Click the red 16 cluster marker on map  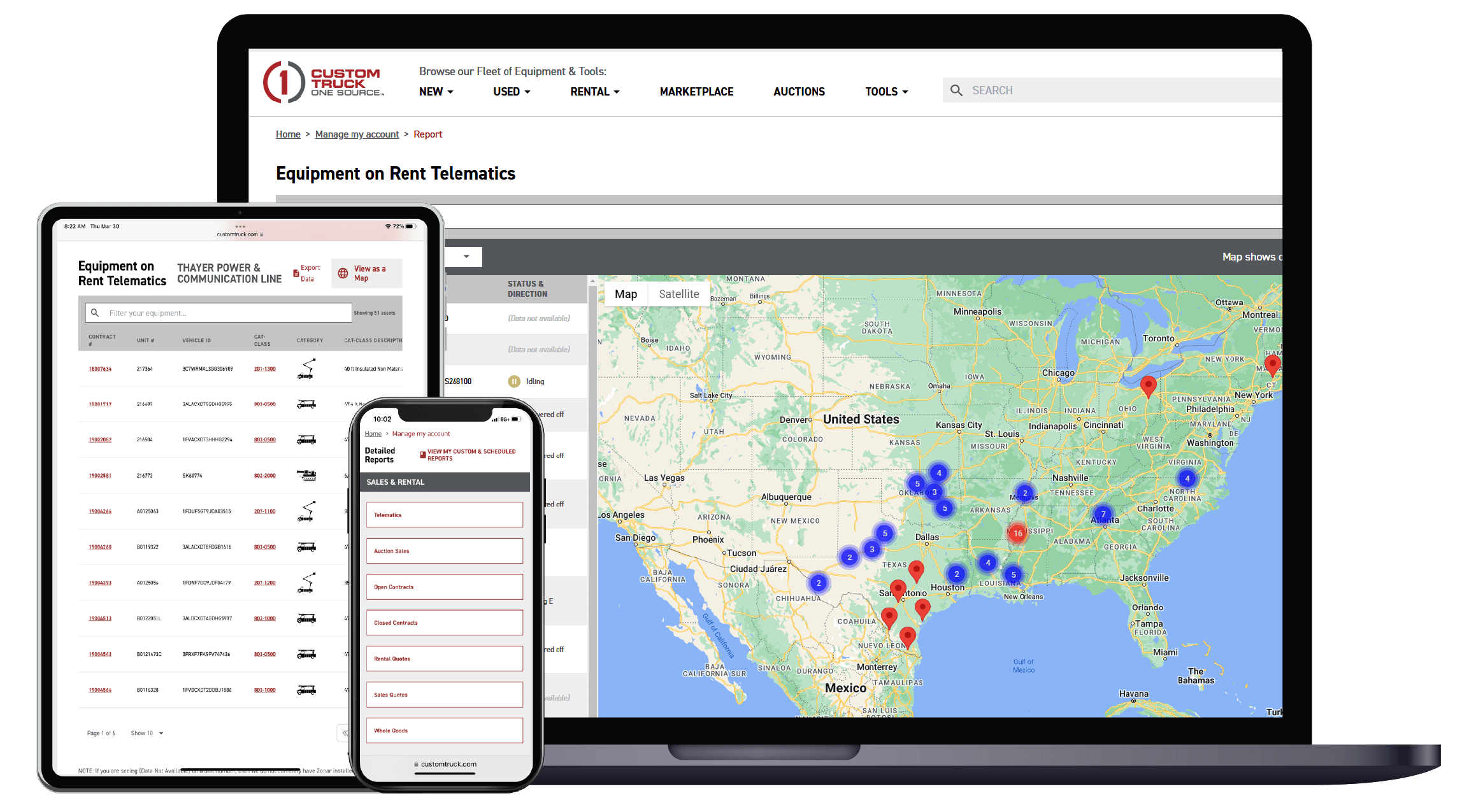pyautogui.click(x=1017, y=534)
